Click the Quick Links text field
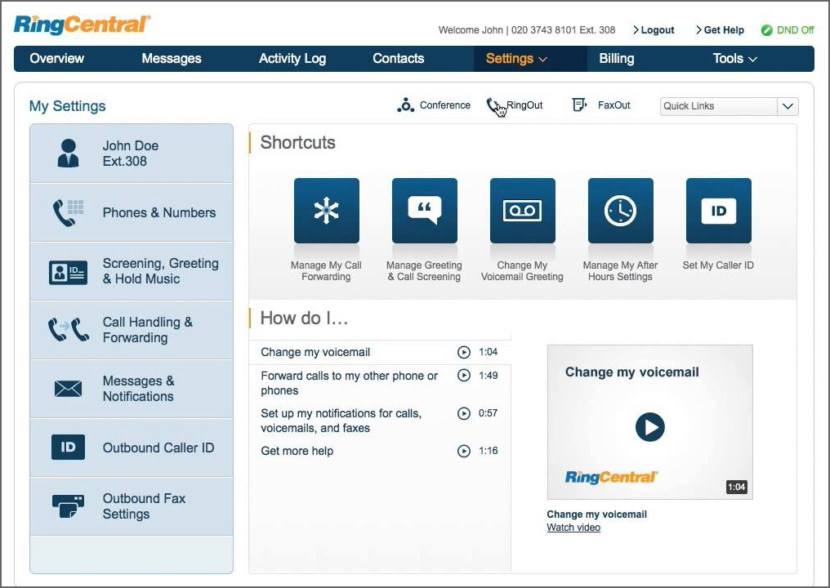 point(719,106)
